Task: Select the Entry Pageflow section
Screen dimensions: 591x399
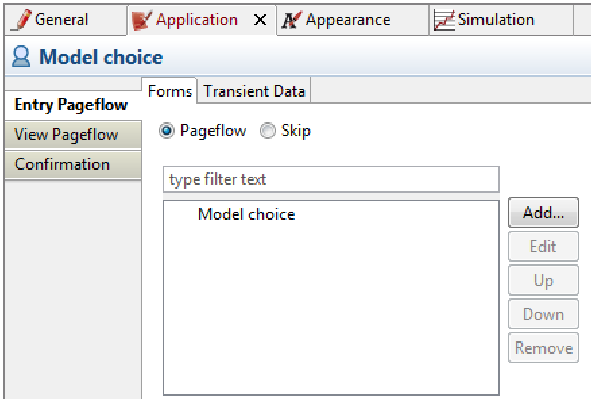Action: [73, 105]
